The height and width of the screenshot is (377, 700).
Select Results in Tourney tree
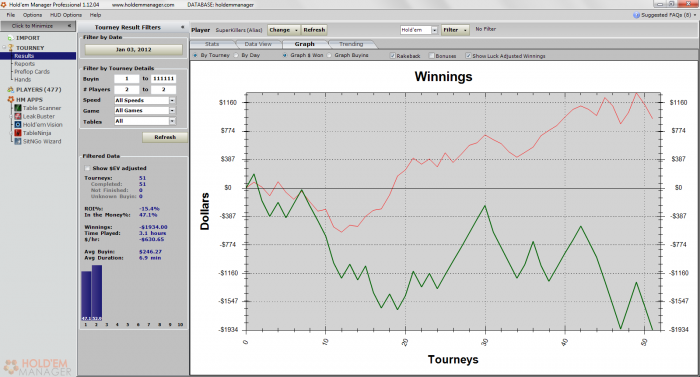tap(24, 56)
